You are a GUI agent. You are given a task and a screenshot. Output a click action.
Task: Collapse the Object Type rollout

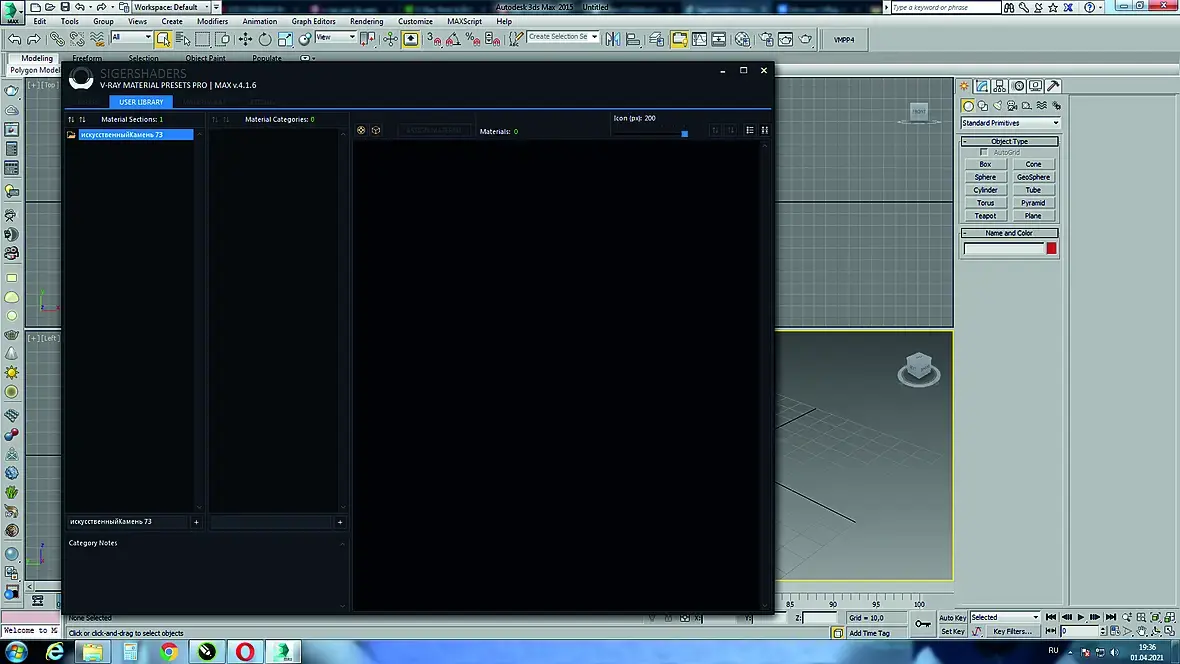1009,141
